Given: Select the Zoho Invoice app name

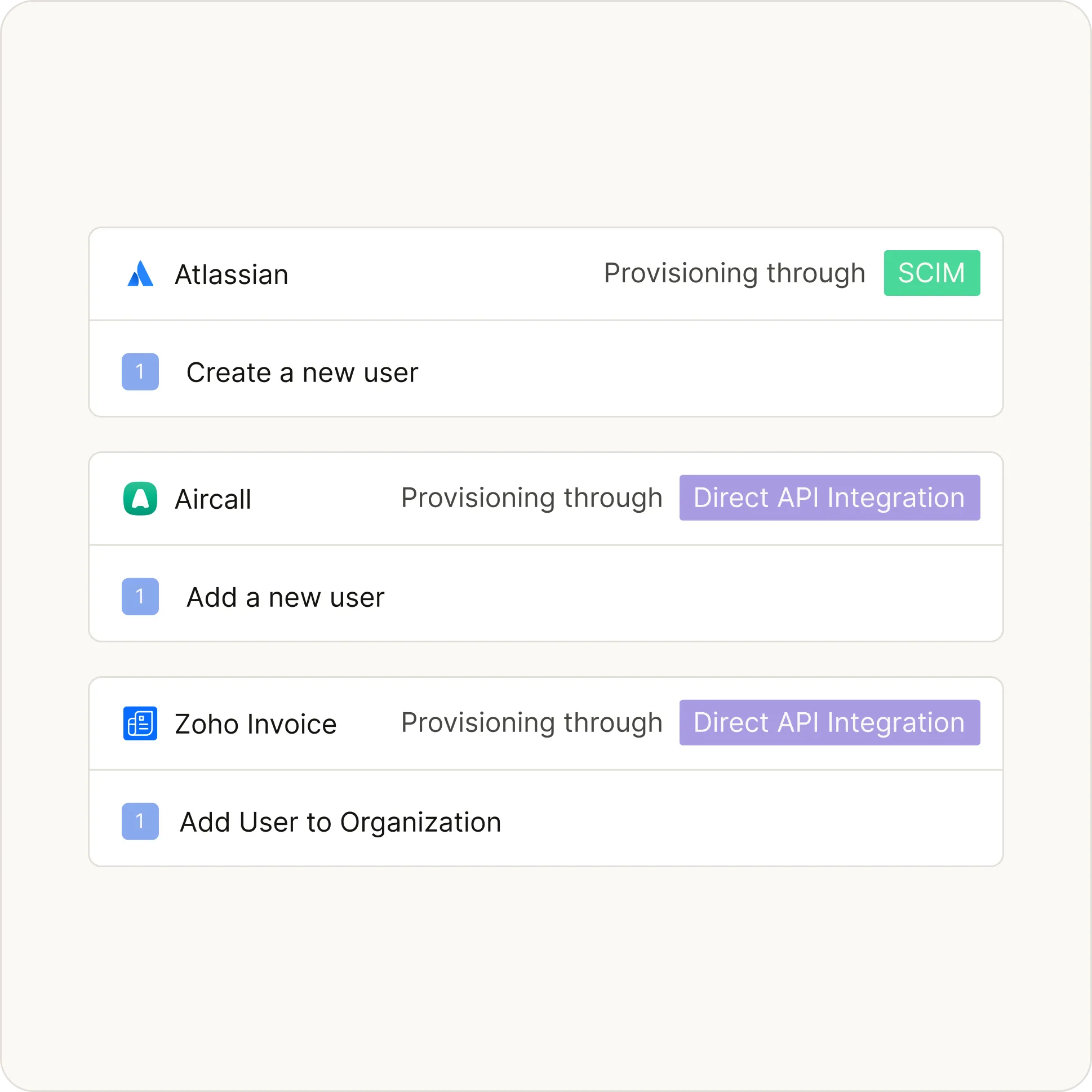Looking at the screenshot, I should tap(255, 725).
